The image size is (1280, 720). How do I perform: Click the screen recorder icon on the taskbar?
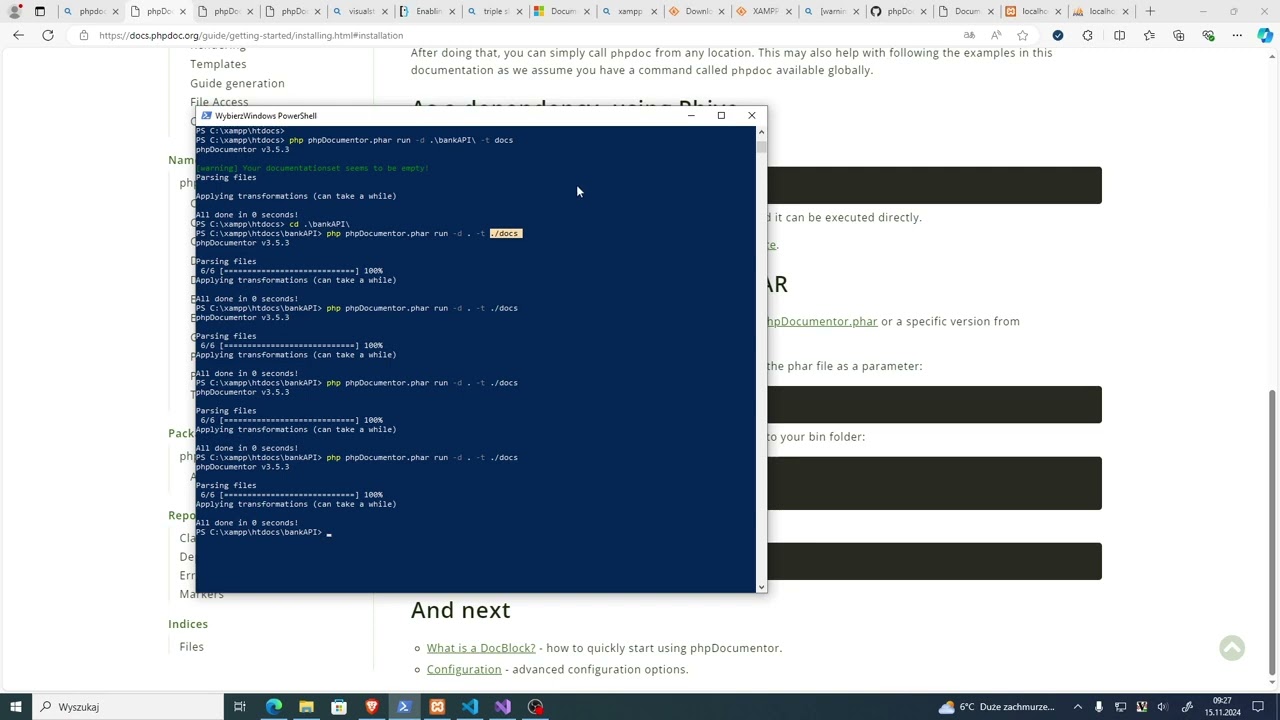(x=536, y=707)
